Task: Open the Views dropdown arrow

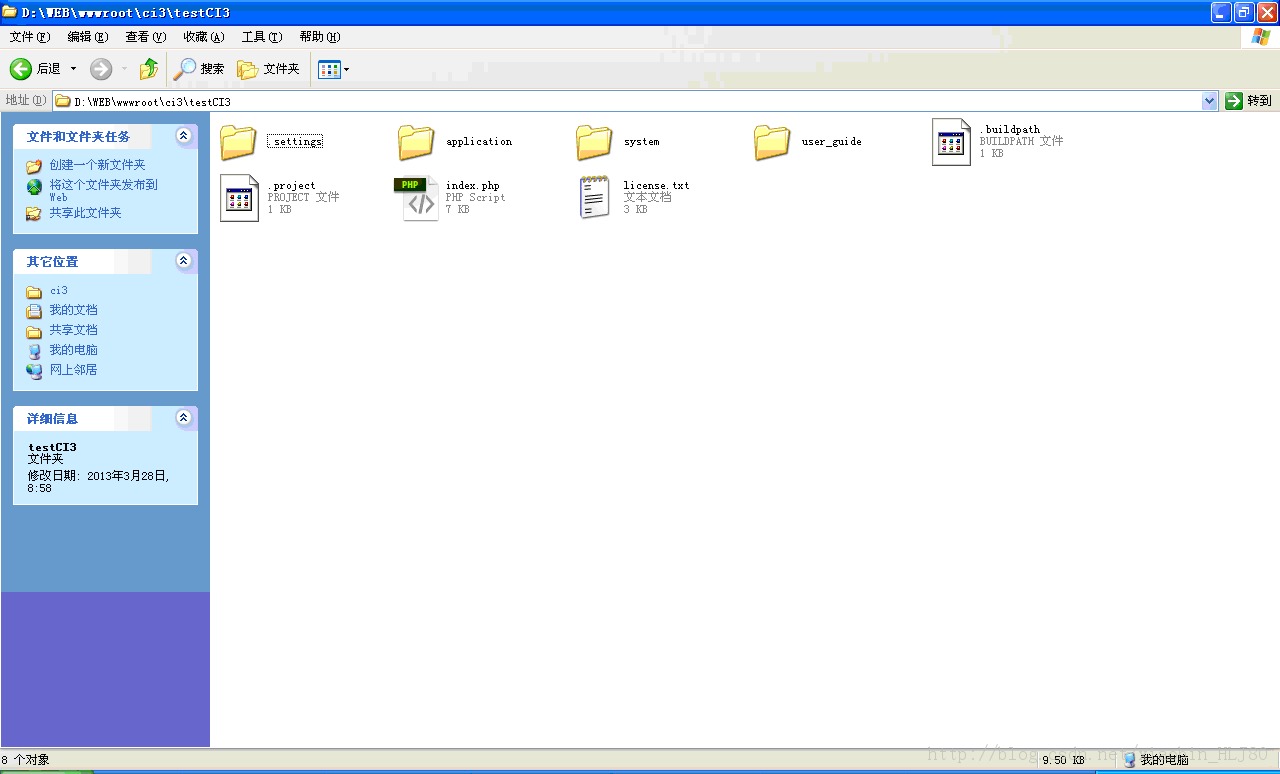Action: tap(347, 69)
